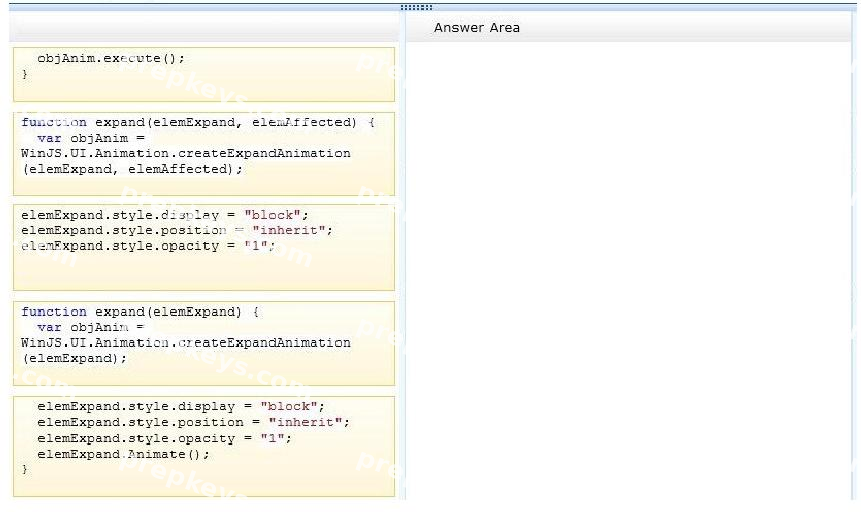Viewport: 861px width, 512px height.
Task: Select the expand(elemExpand) single-parameter function block
Action: [x=204, y=343]
